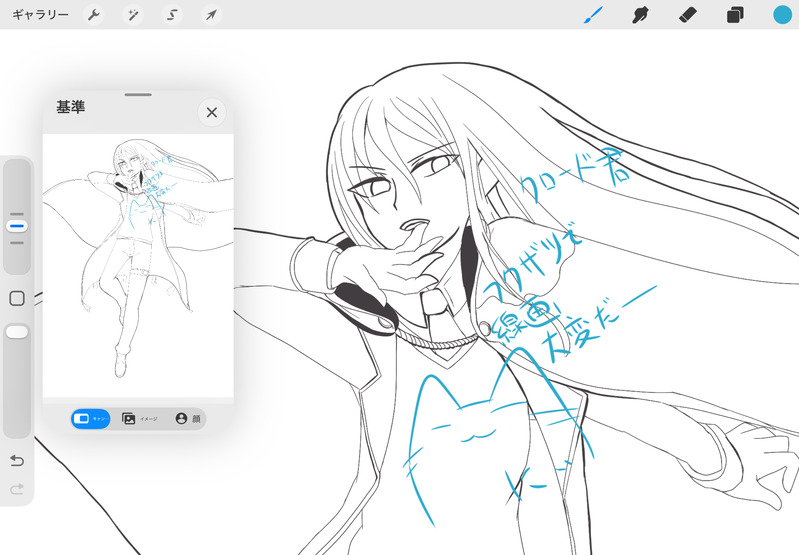Image resolution: width=799 pixels, height=555 pixels.
Task: Adjust the brush opacity slider handle
Action: (x=17, y=332)
